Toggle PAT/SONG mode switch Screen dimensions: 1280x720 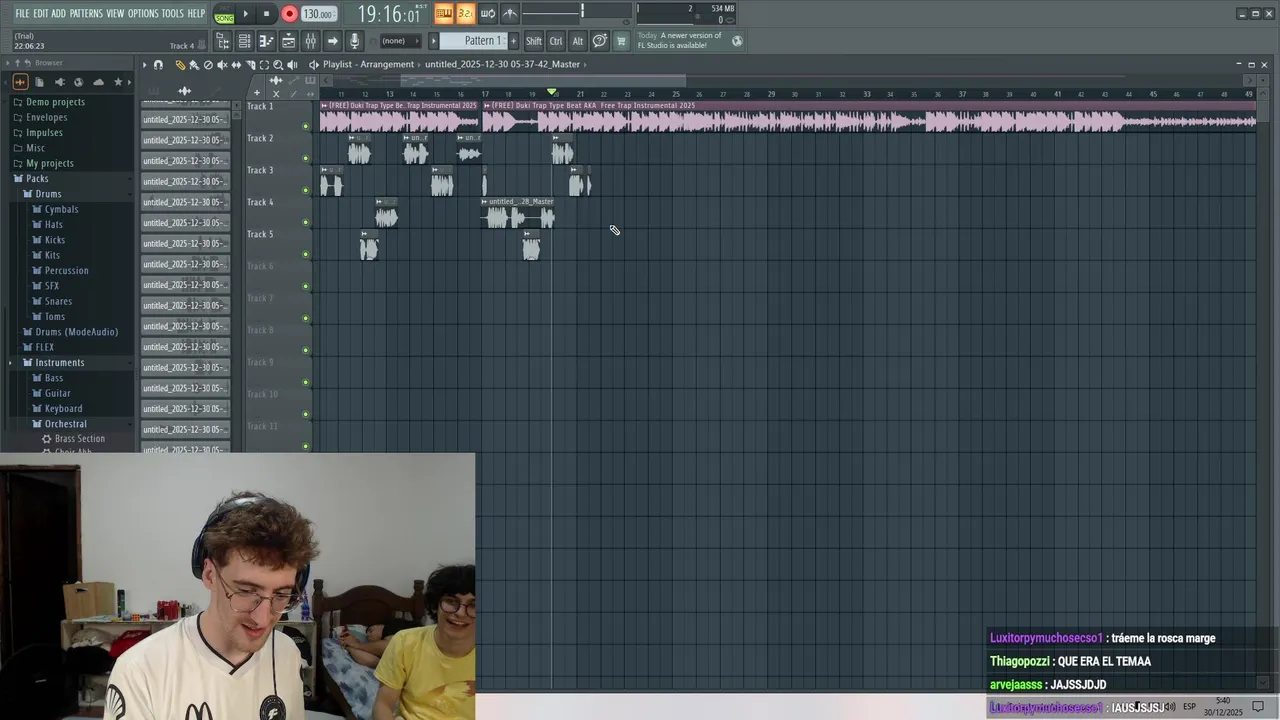coord(224,14)
